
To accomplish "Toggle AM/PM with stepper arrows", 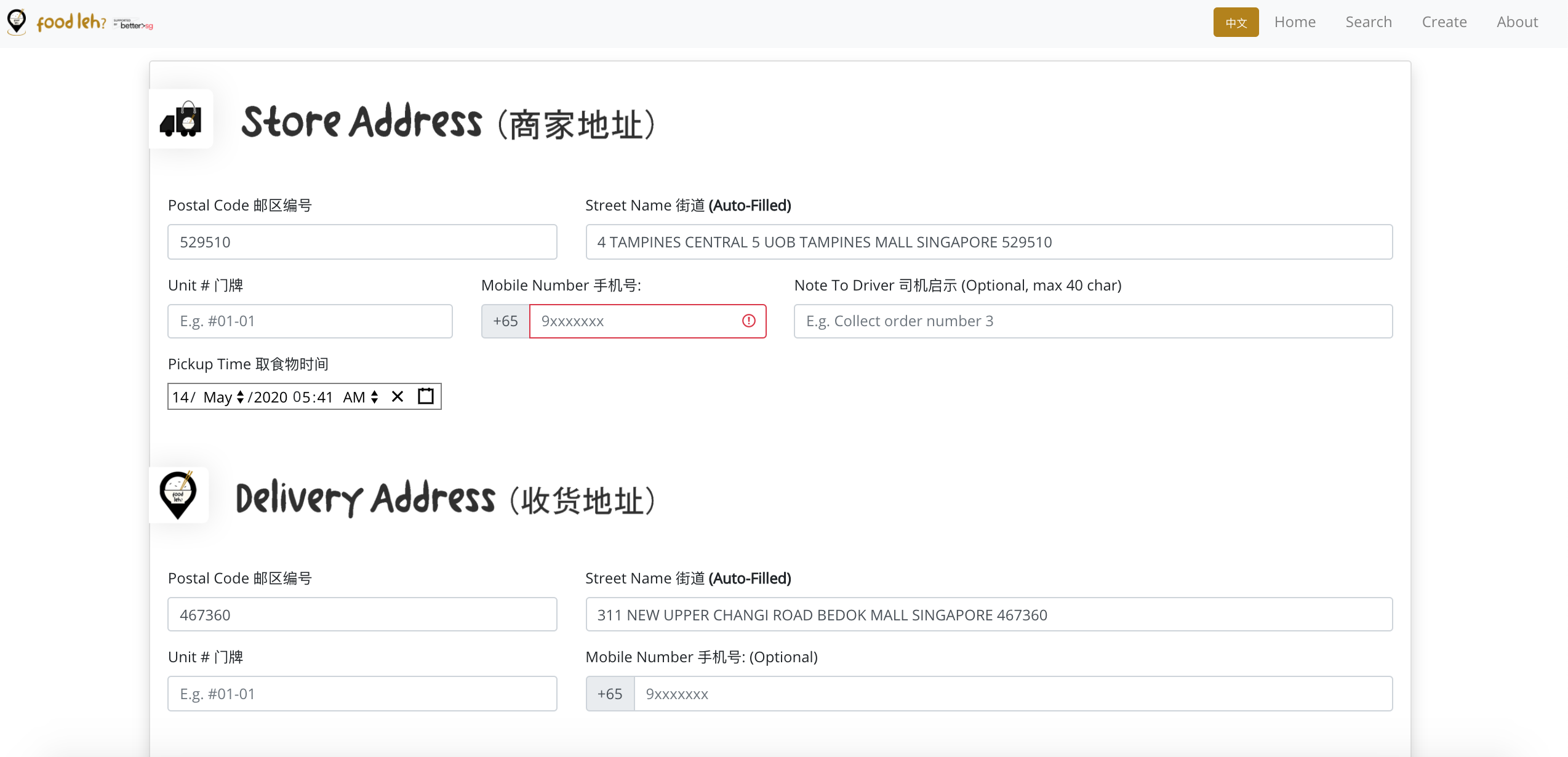I will coord(374,397).
